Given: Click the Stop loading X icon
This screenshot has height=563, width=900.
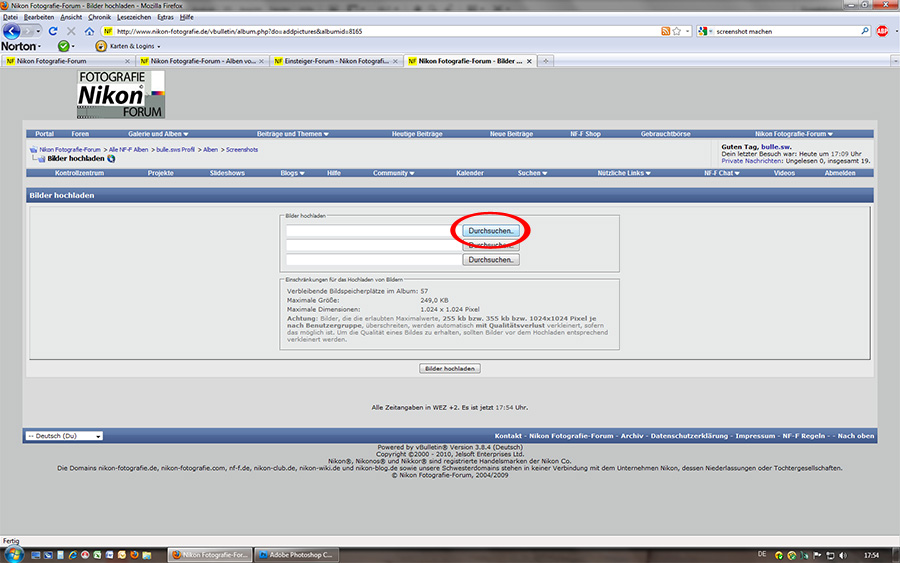Looking at the screenshot, I should click(x=71, y=31).
